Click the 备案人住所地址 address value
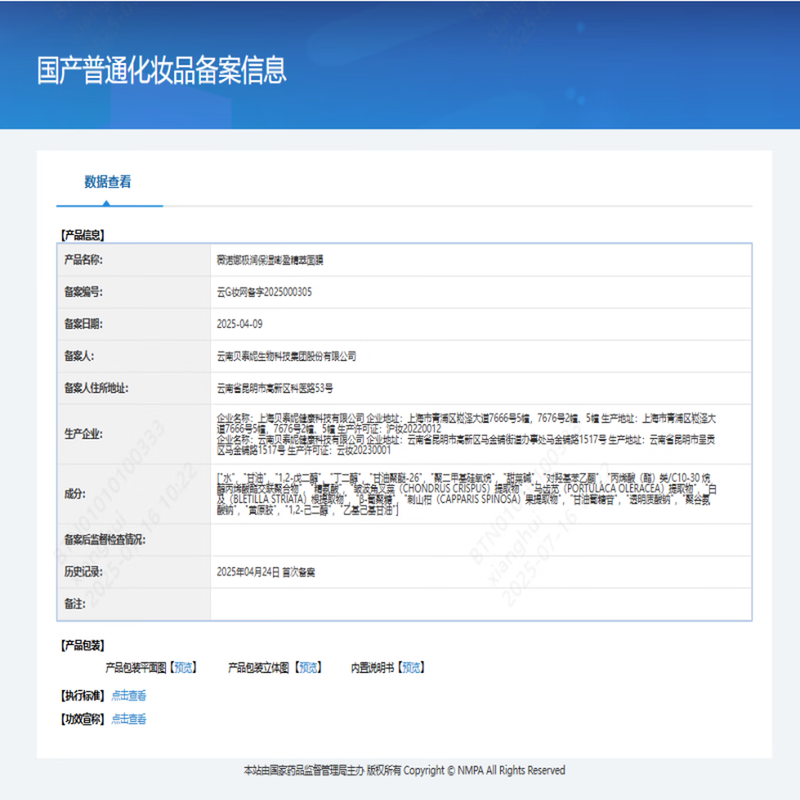 click(x=275, y=388)
